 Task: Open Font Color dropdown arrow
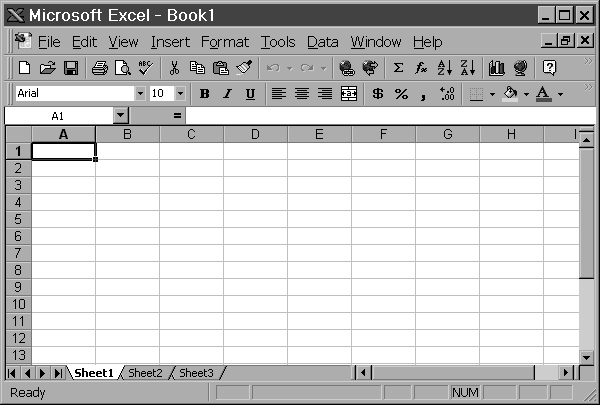click(561, 94)
